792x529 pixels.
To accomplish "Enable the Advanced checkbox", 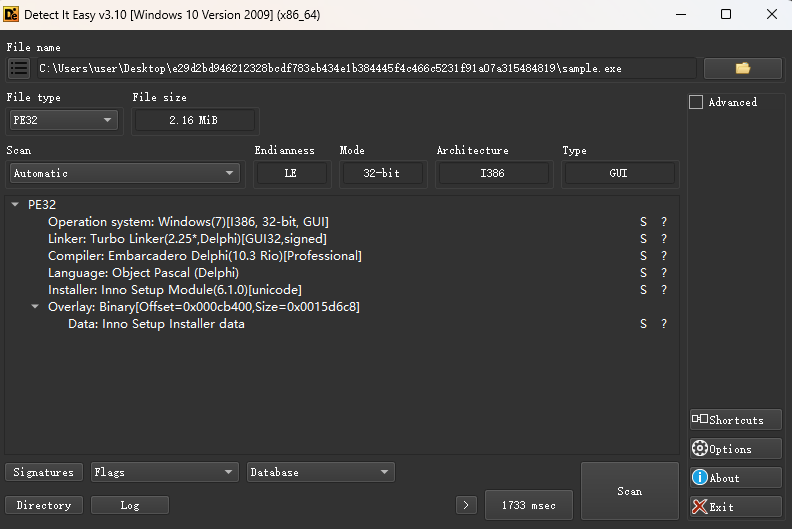I will 696,102.
